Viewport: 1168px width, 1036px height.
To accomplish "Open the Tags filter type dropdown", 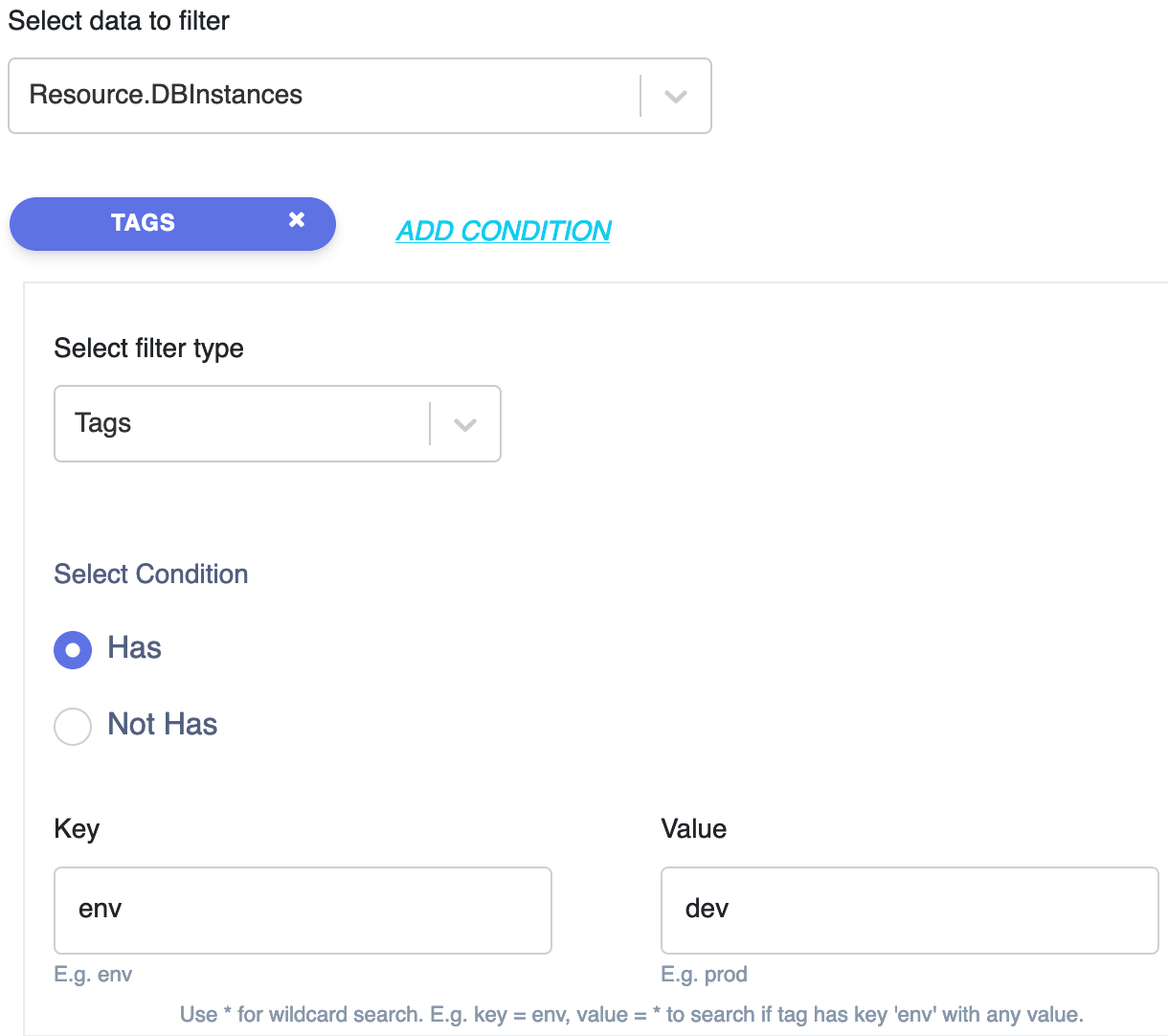I will click(278, 424).
